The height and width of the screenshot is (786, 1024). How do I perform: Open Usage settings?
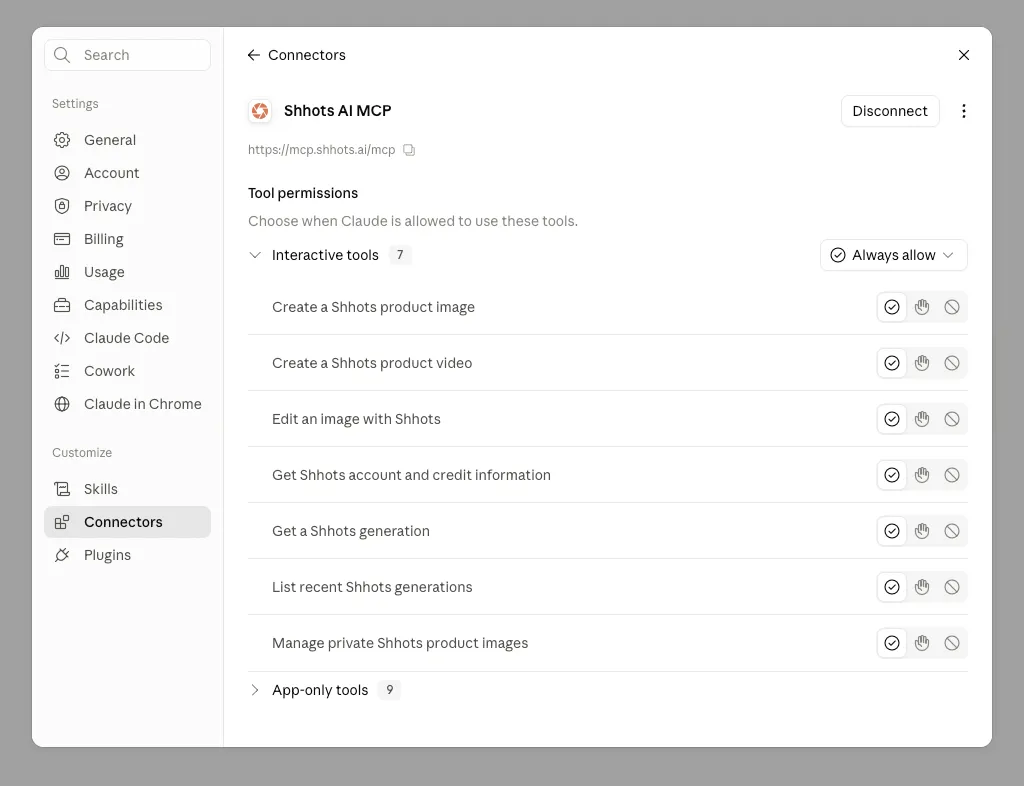pos(127,272)
